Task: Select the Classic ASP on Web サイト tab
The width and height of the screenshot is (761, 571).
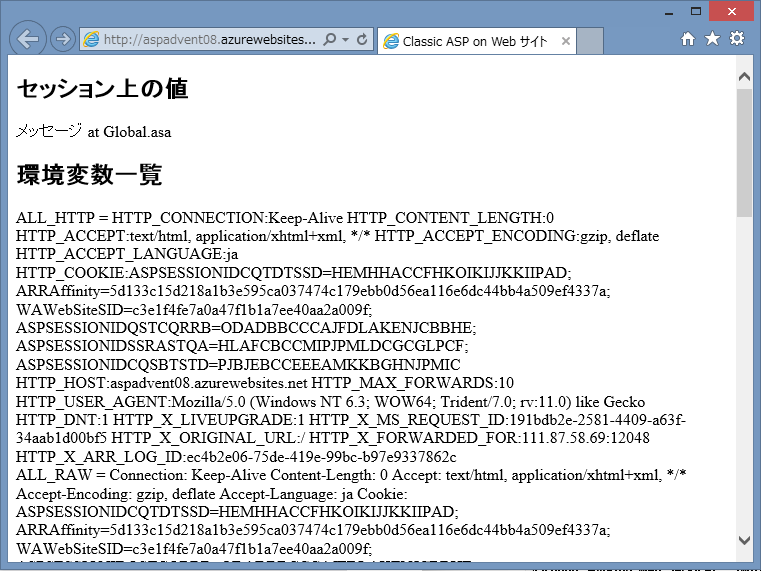Action: pyautogui.click(x=477, y=41)
